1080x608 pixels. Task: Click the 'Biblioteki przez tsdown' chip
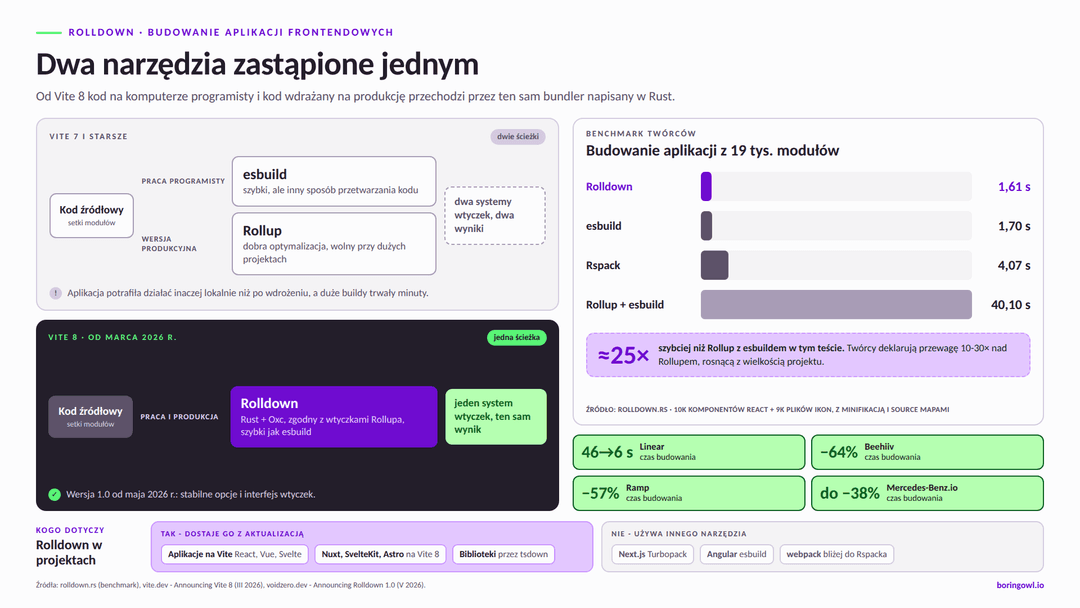click(x=503, y=554)
